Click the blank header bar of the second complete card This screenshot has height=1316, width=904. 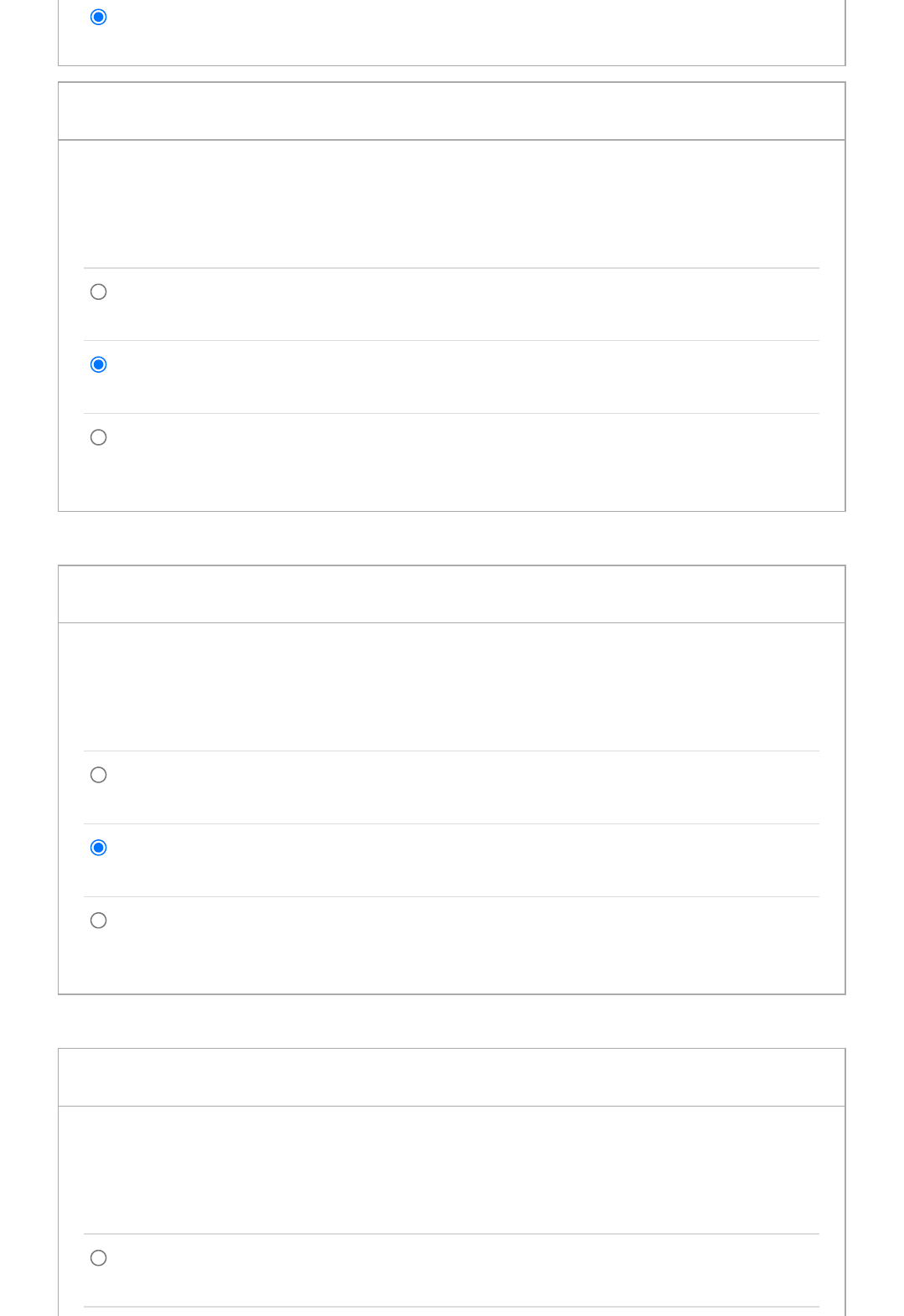(452, 594)
